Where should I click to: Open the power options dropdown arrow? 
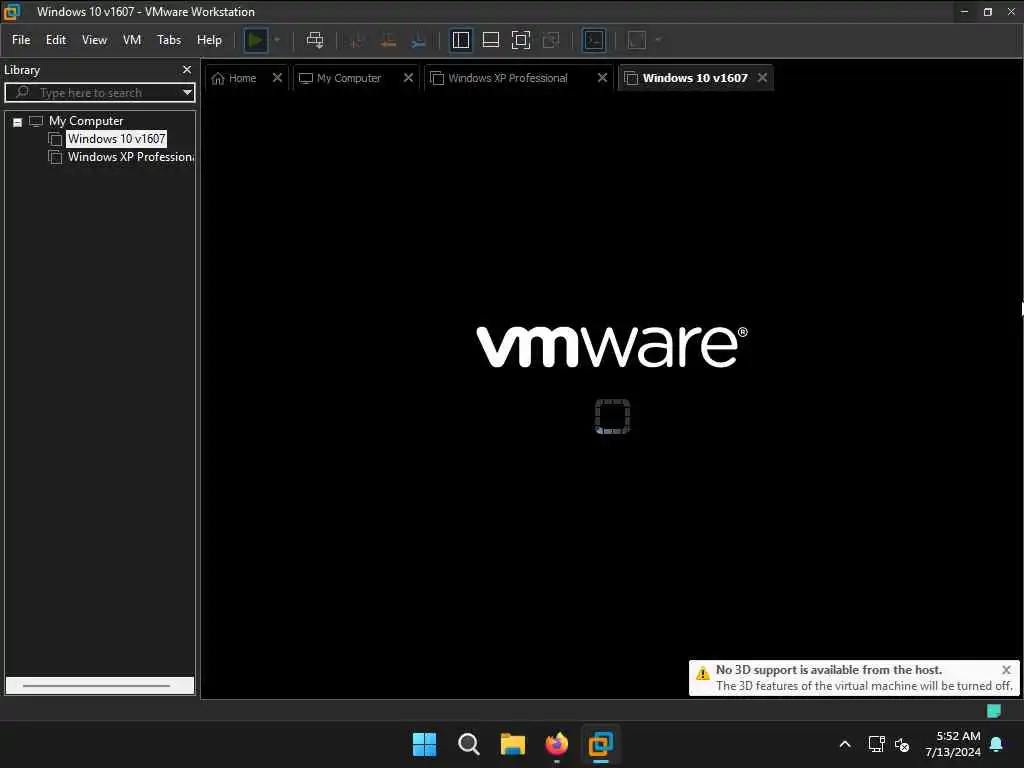277,40
